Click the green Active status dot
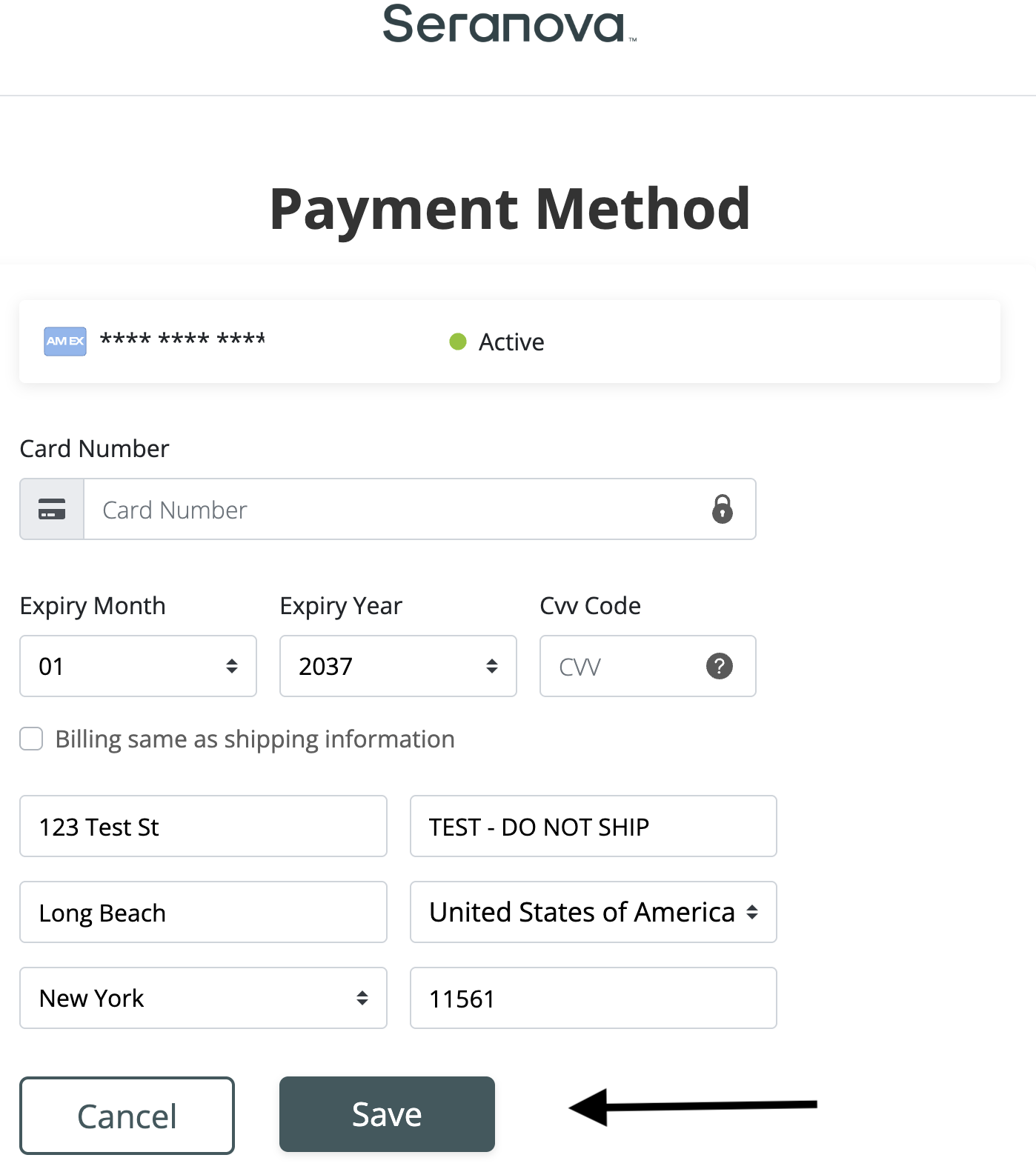The image size is (1036, 1172). (x=458, y=342)
